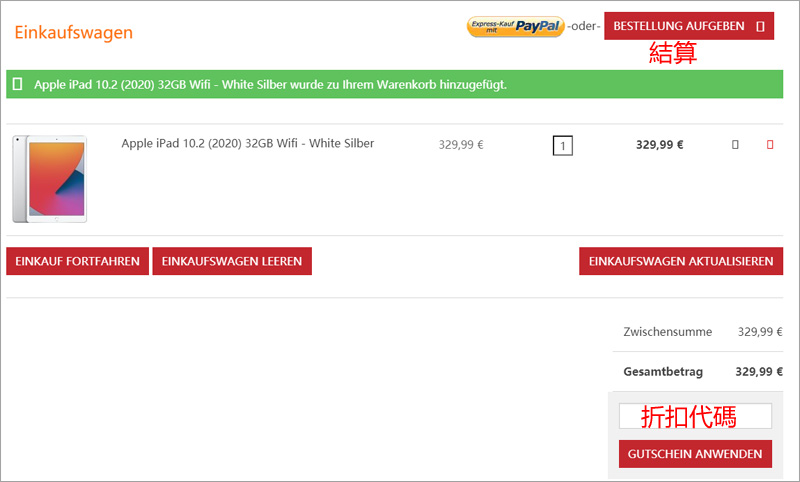Click the quantity field showing 1
This screenshot has width=800, height=482.
563,145
